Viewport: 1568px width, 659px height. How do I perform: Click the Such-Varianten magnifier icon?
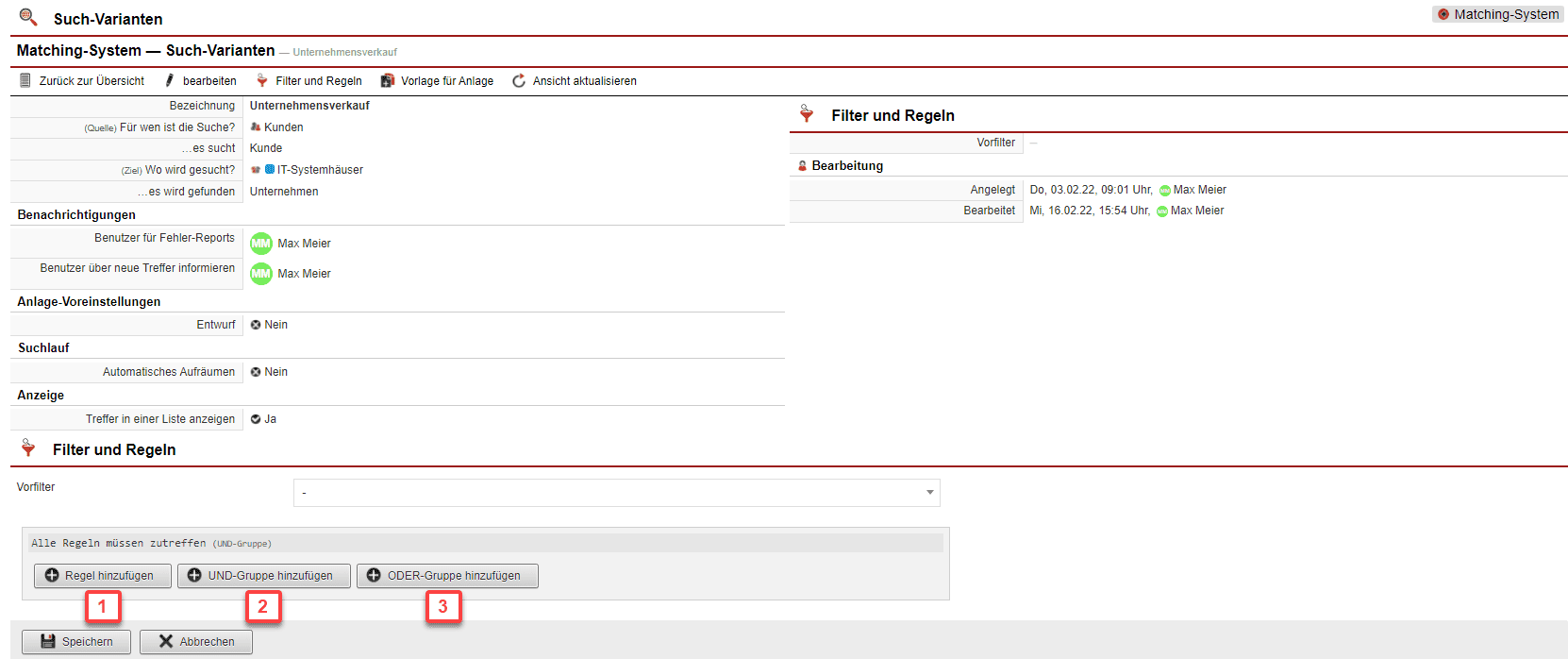click(28, 18)
